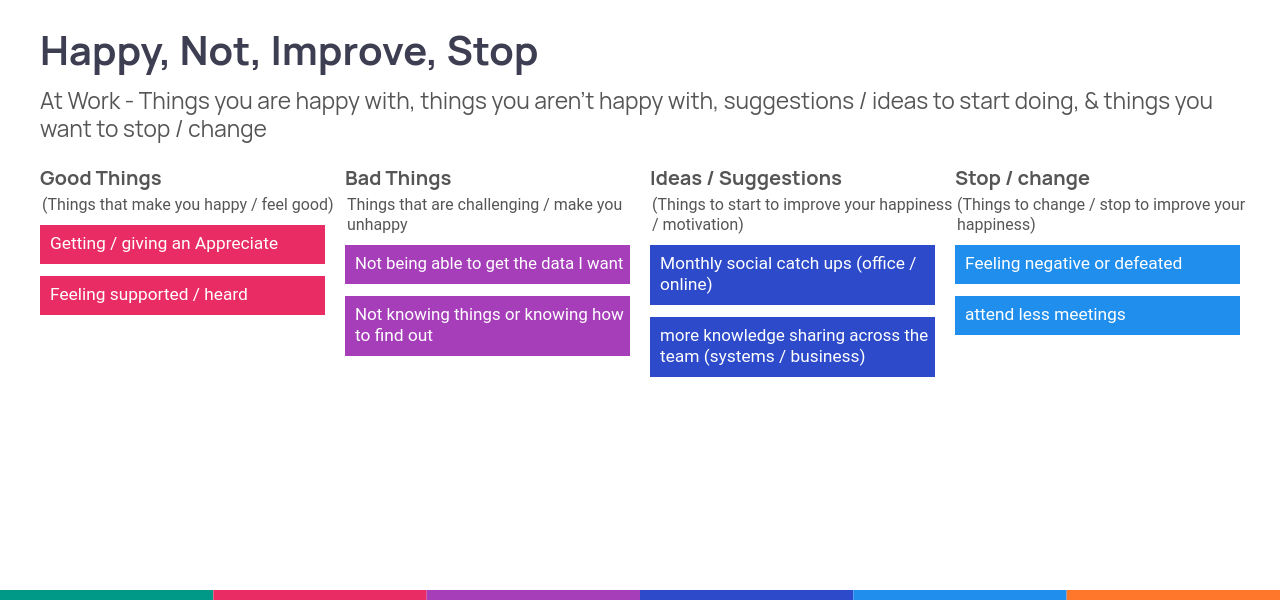Image resolution: width=1280 pixels, height=600 pixels.
Task: Open 'more knowledge sharing across the team' card
Action: (x=792, y=346)
